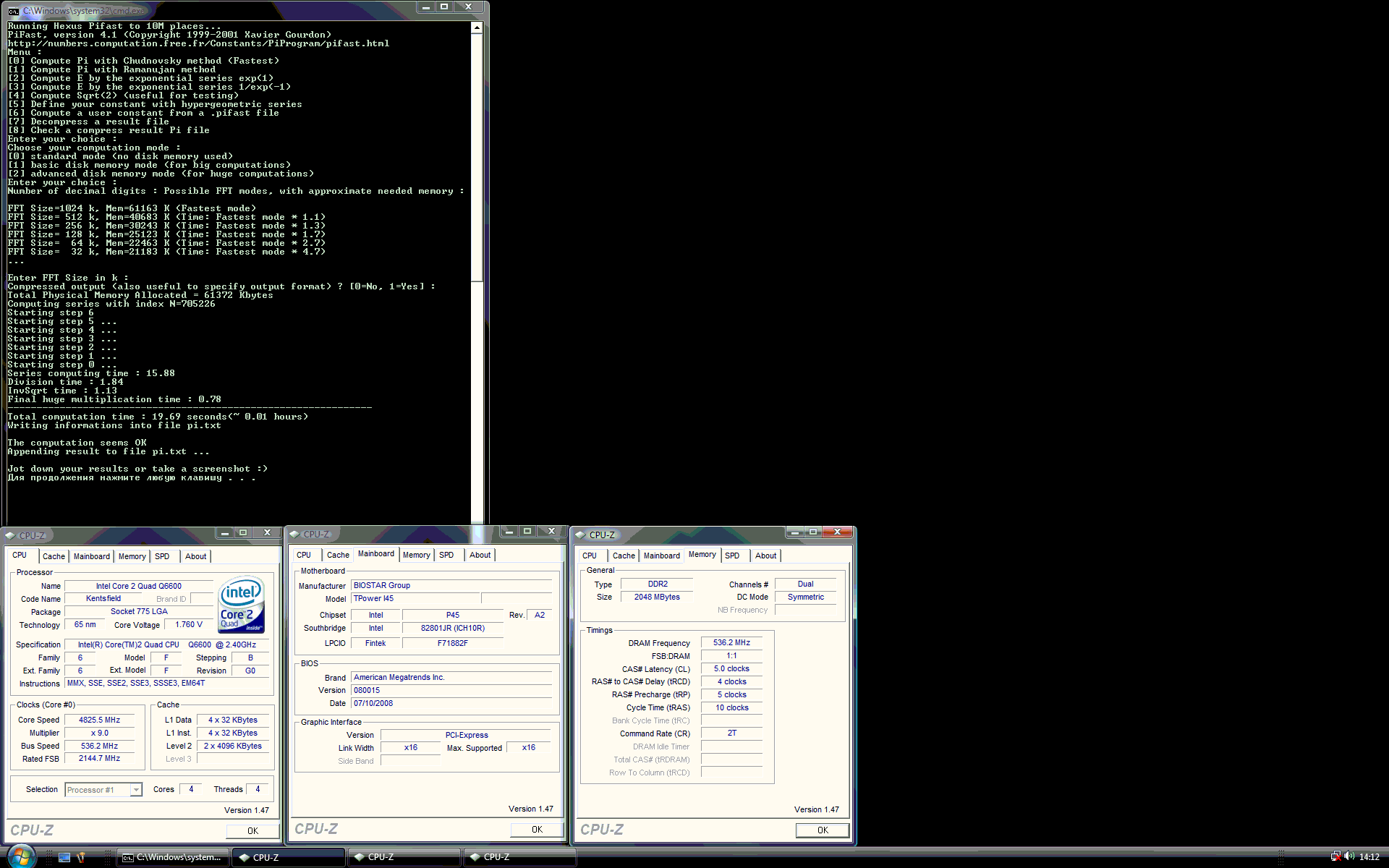Click OK in the processor CPU-Z window
The height and width of the screenshot is (868, 1389).
click(252, 830)
